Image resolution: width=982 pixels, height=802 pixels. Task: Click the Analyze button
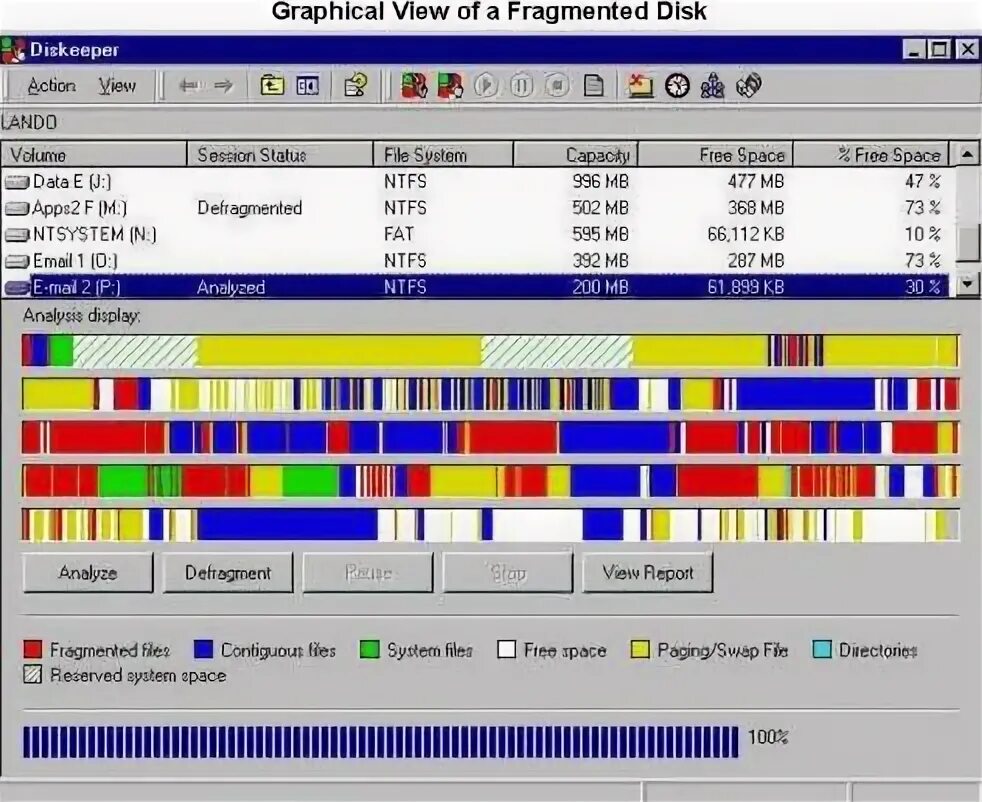[x=88, y=572]
